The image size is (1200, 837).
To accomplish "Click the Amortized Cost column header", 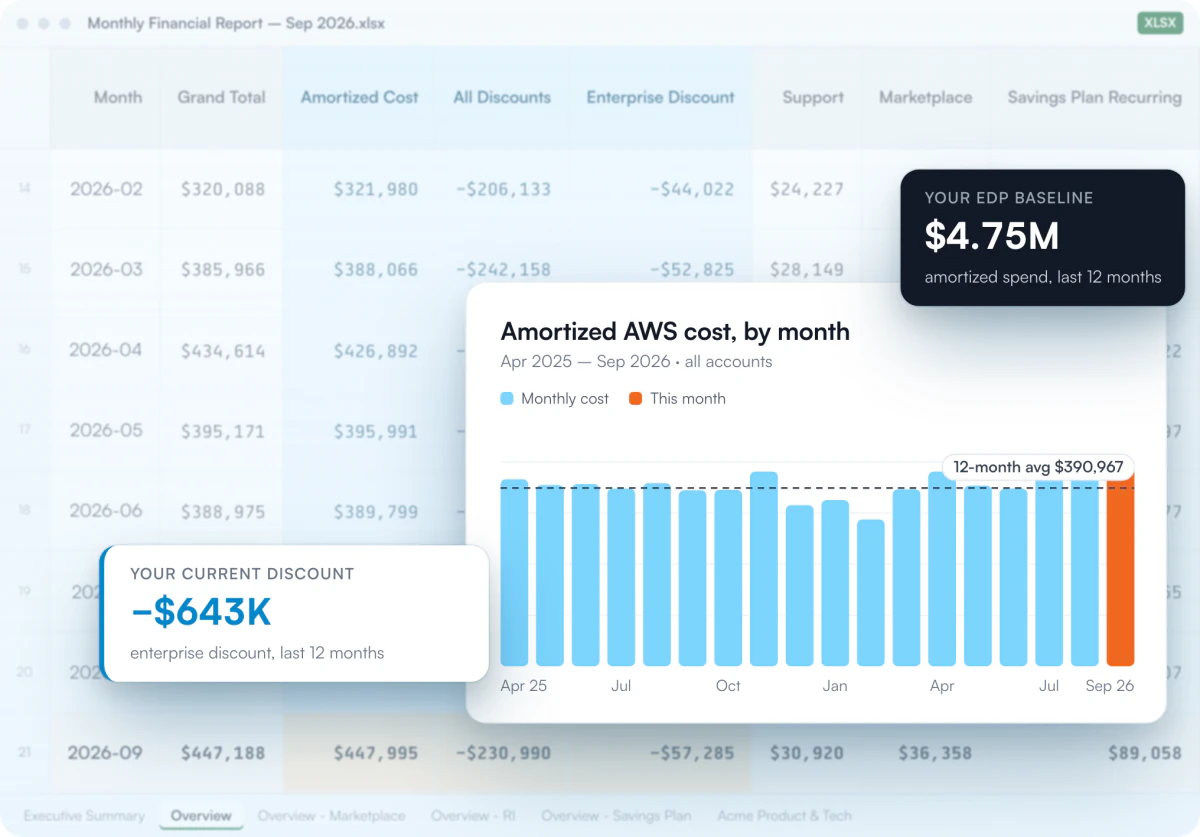I will [360, 97].
